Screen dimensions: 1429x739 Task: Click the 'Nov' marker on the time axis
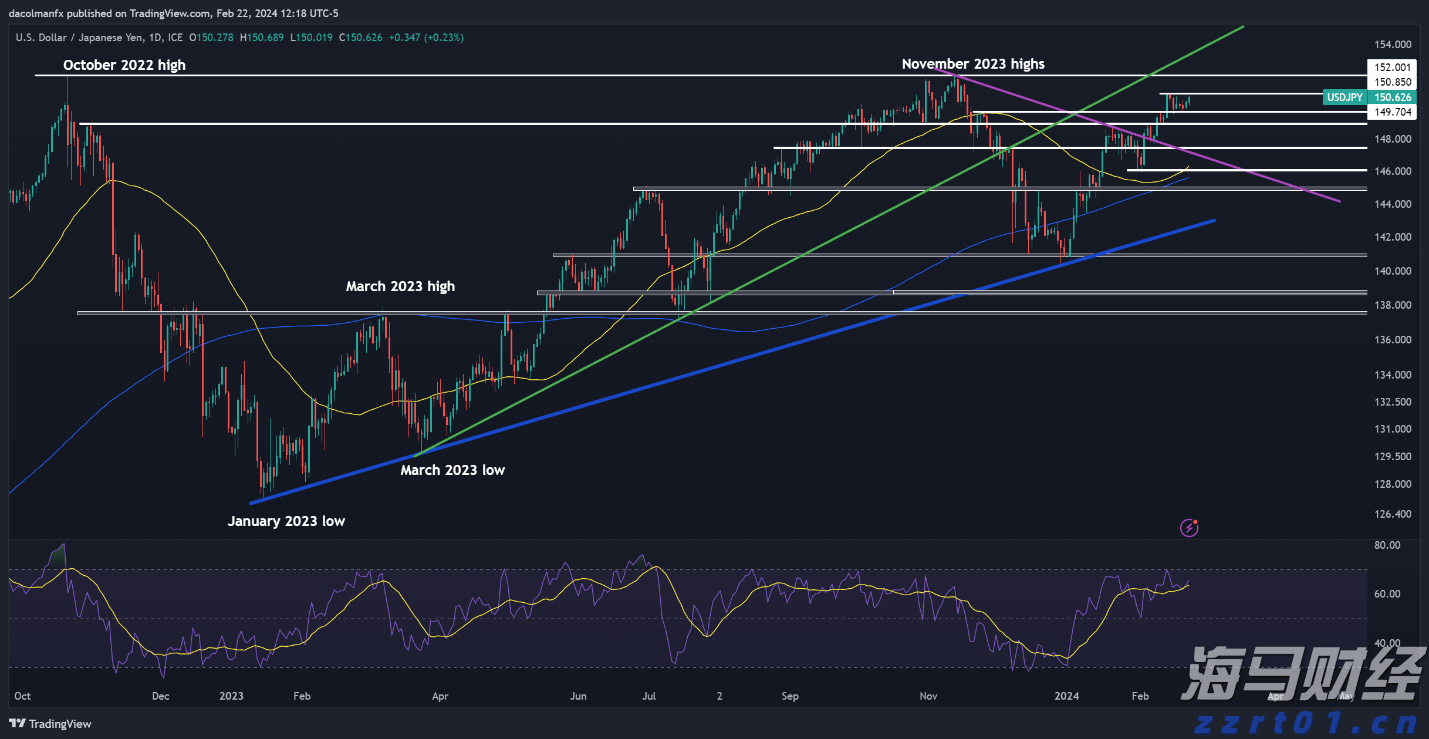click(927, 695)
